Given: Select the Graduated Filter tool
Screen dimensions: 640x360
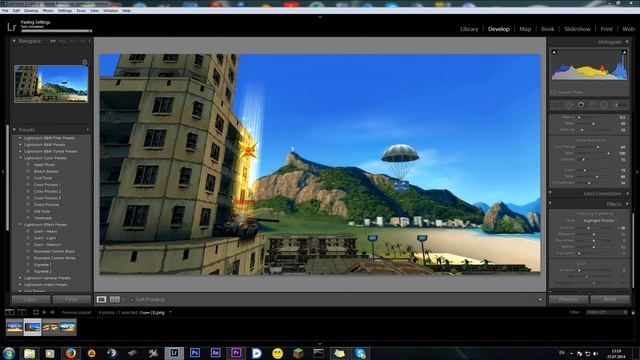Looking at the screenshot, I should pos(592,105).
